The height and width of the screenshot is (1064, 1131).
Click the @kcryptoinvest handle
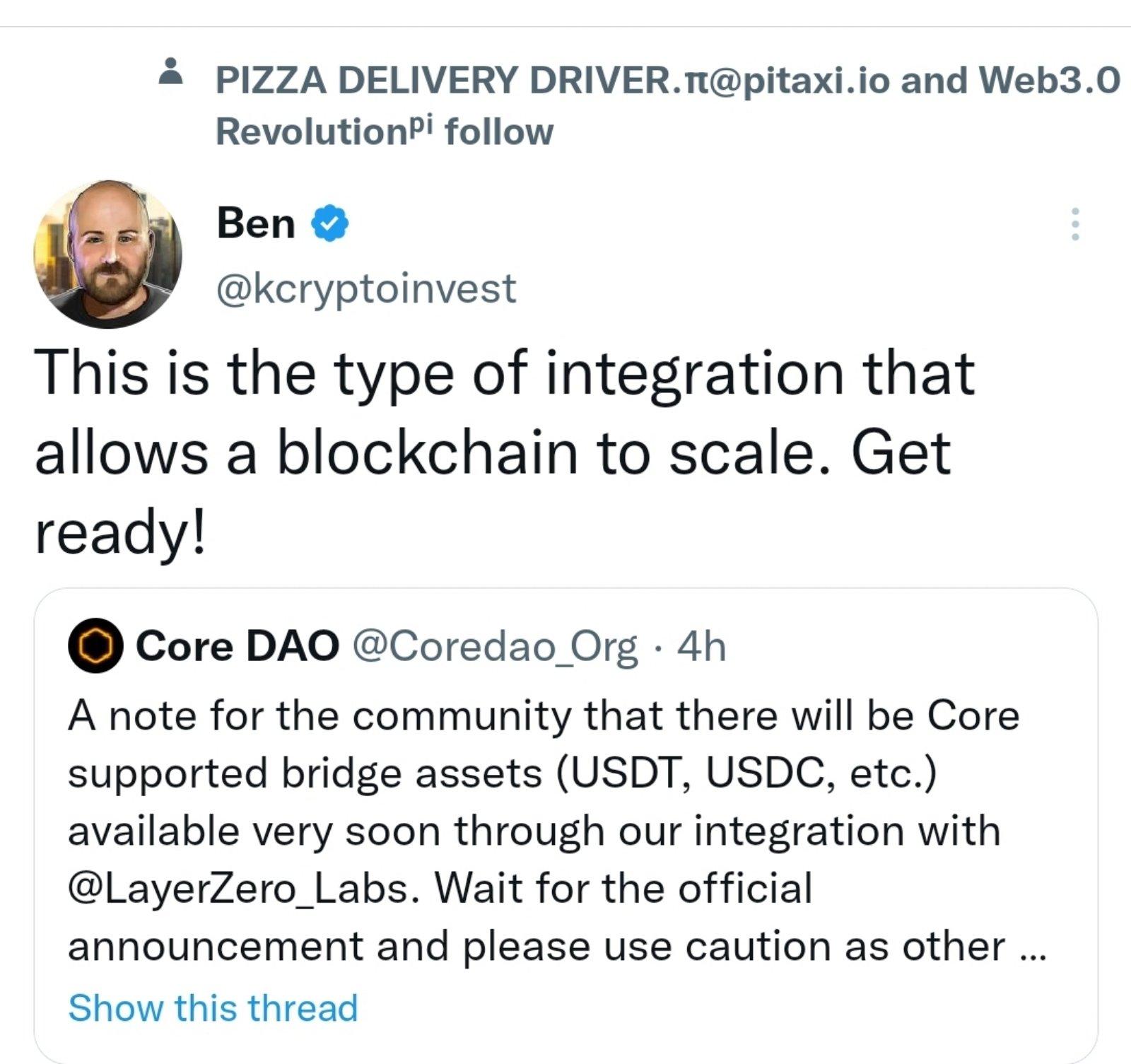click(x=366, y=288)
